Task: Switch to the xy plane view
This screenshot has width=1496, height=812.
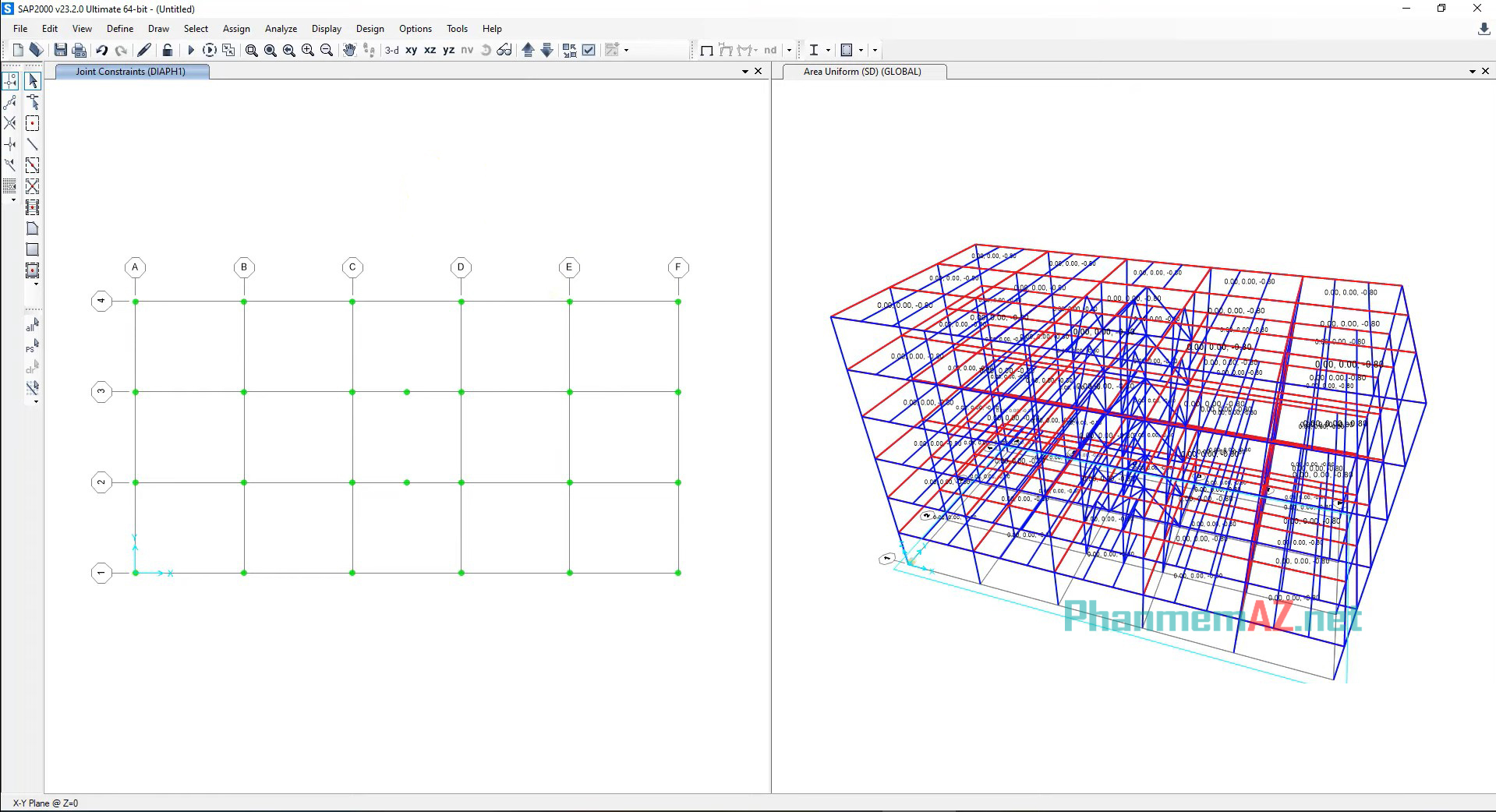Action: tap(411, 50)
